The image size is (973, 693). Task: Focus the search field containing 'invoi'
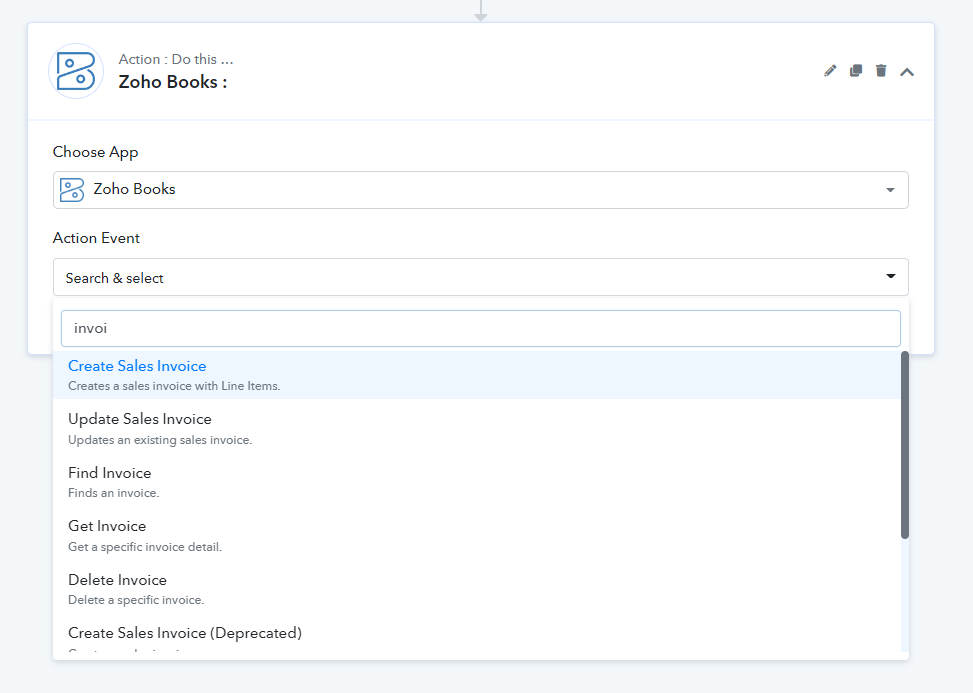(x=480, y=328)
